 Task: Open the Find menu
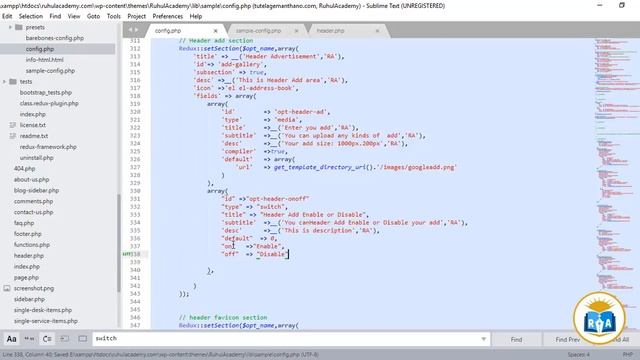(55, 16)
